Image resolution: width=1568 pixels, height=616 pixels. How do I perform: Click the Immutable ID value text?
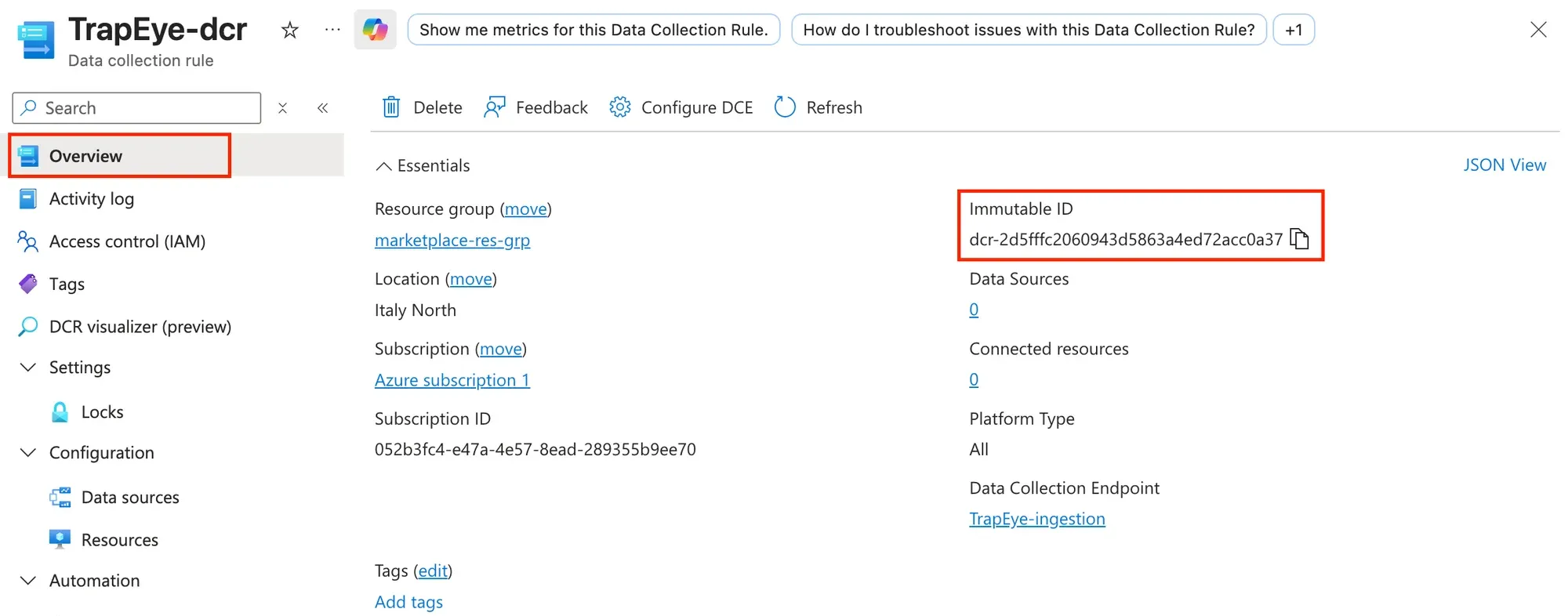click(x=1126, y=239)
